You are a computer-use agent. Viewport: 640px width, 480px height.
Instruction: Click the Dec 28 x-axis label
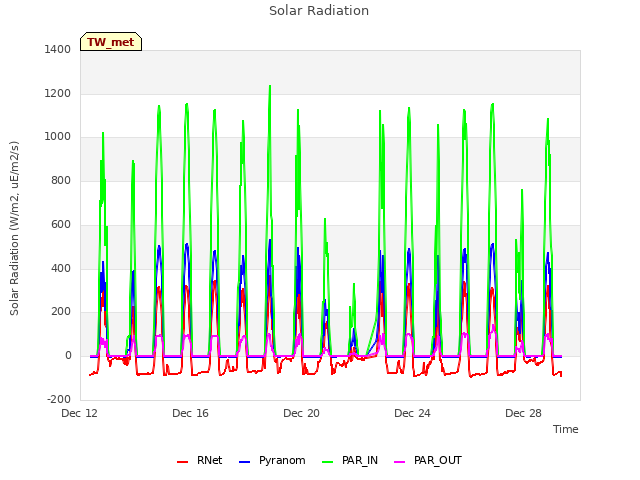click(x=523, y=413)
